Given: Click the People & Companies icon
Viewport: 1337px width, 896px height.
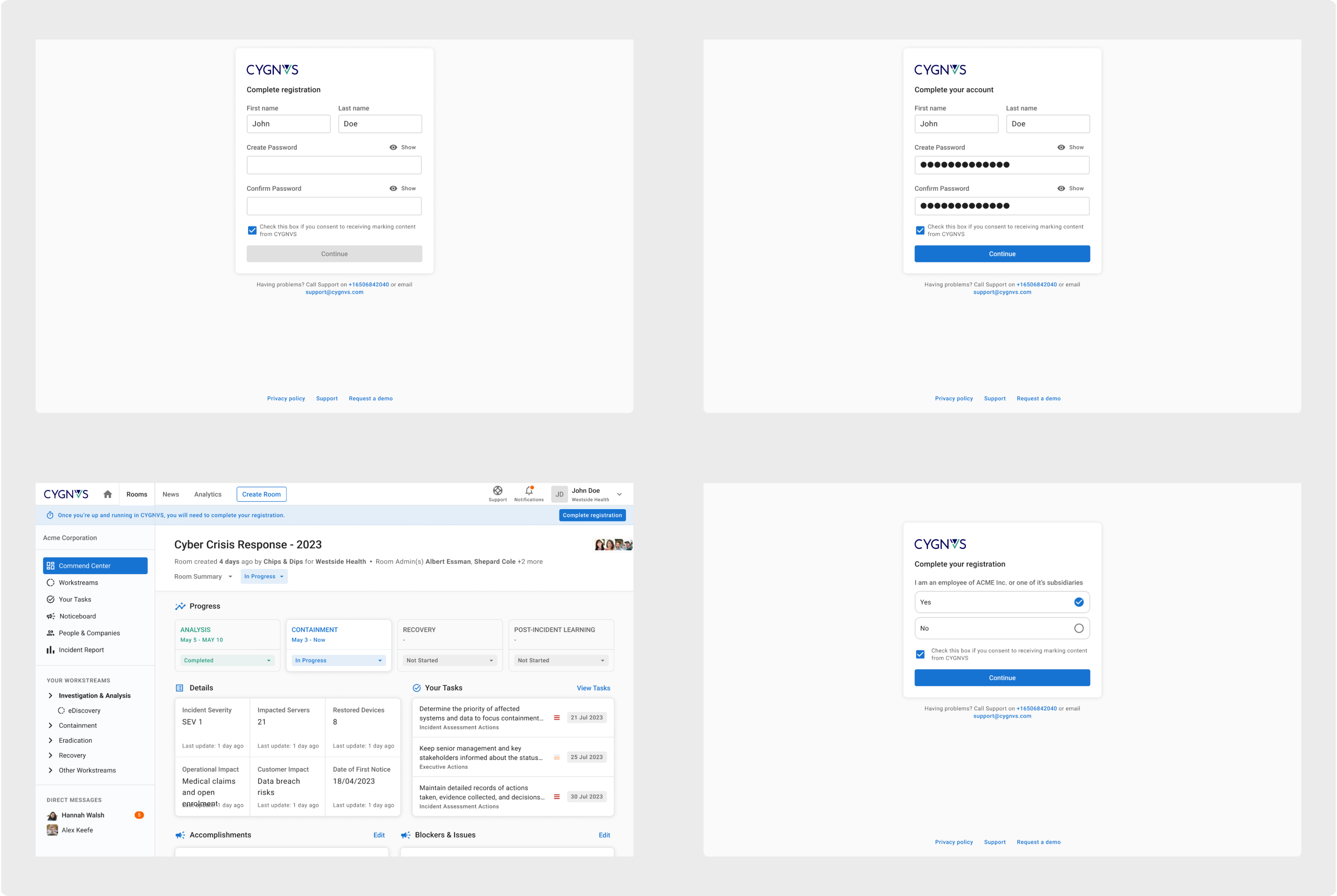Looking at the screenshot, I should 50,633.
